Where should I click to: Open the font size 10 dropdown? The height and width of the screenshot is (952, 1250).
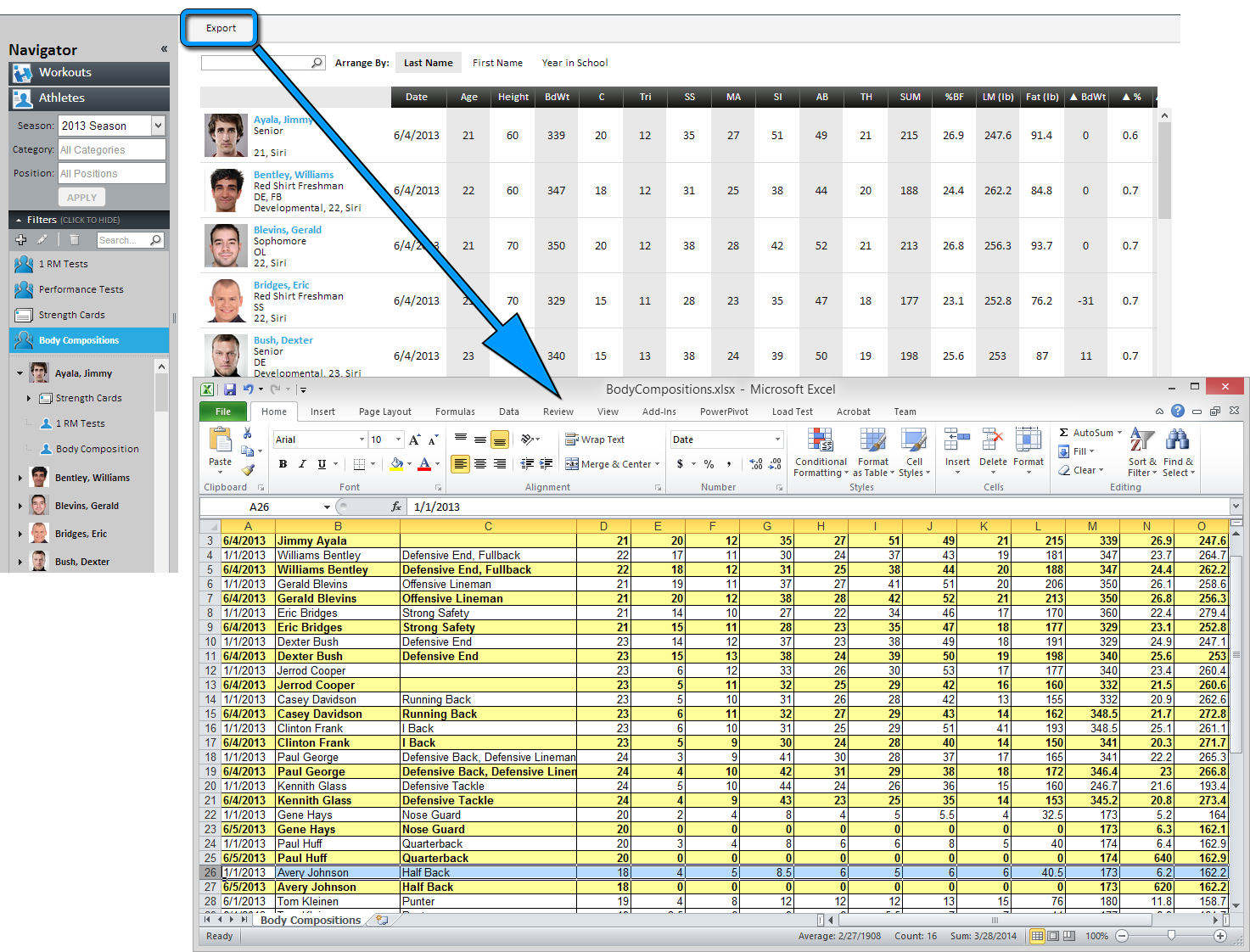[398, 440]
